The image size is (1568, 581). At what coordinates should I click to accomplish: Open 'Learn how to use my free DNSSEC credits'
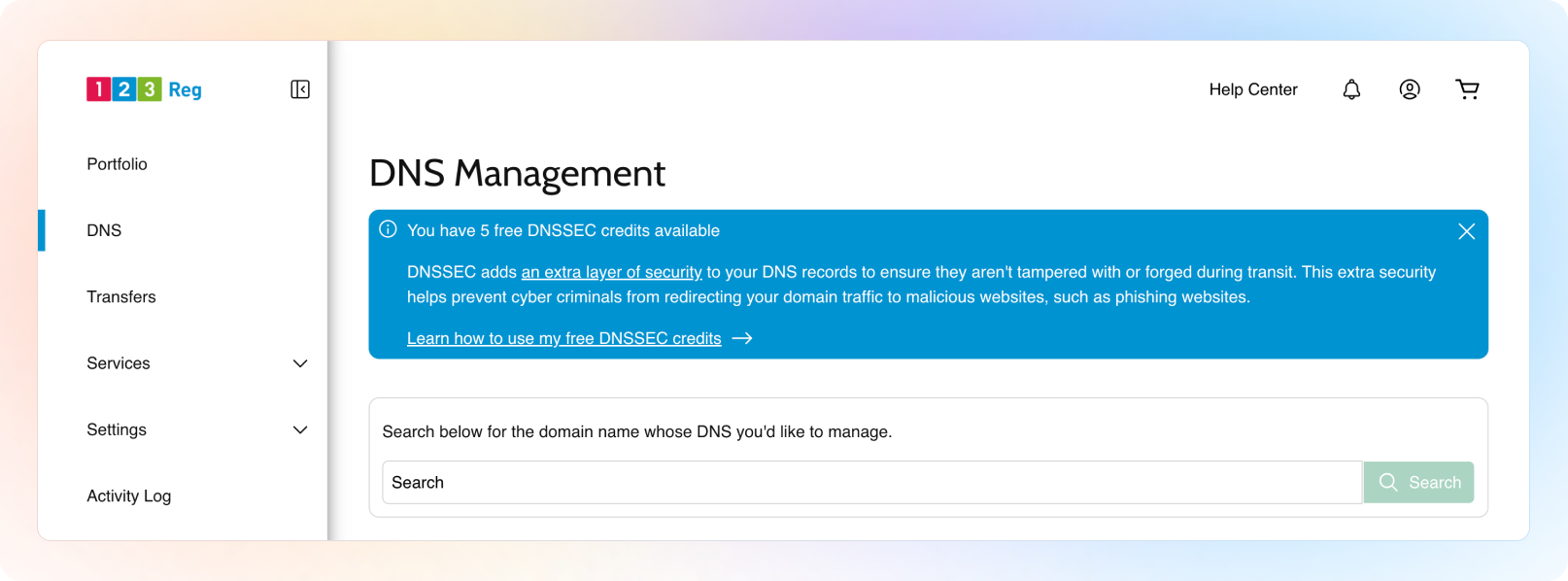pyautogui.click(x=563, y=338)
